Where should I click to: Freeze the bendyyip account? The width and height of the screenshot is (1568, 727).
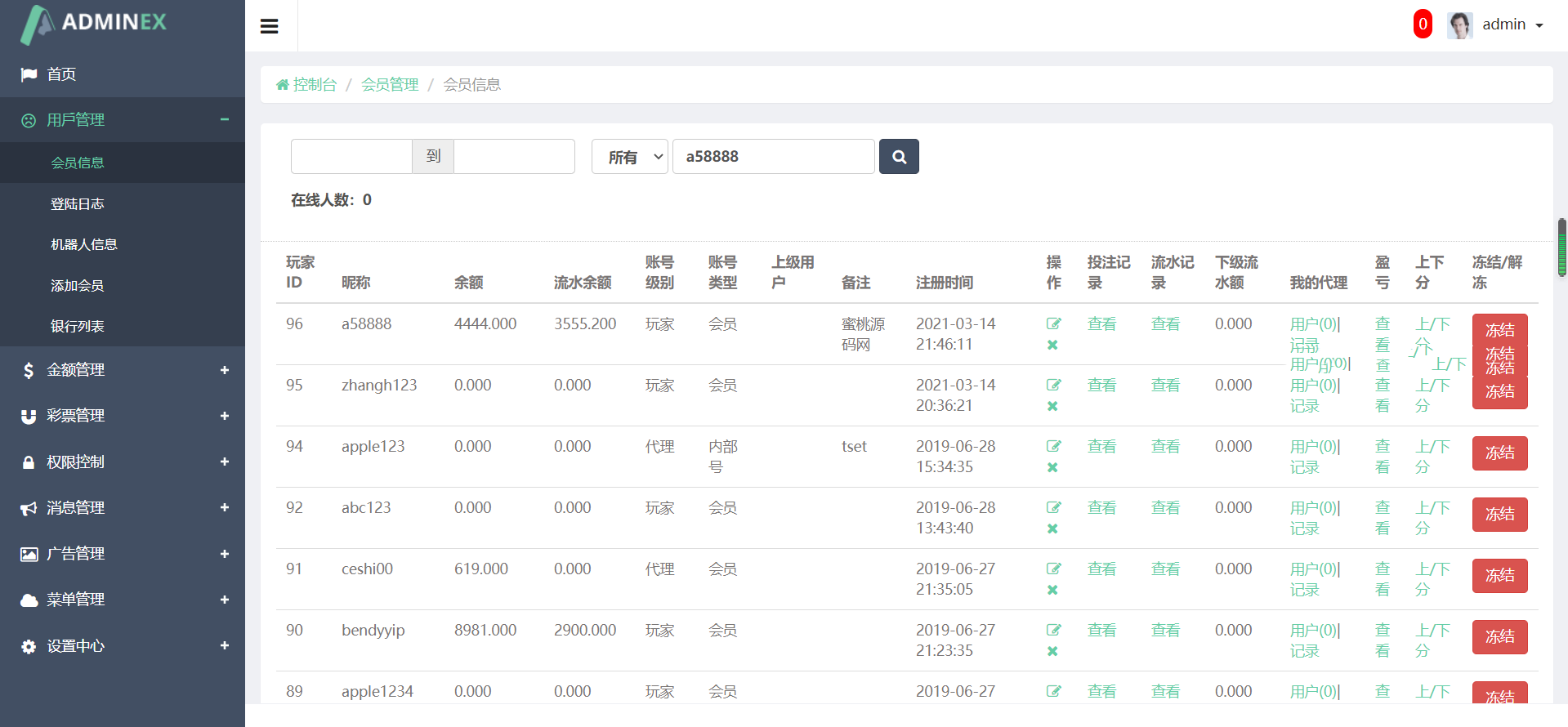click(x=1499, y=636)
